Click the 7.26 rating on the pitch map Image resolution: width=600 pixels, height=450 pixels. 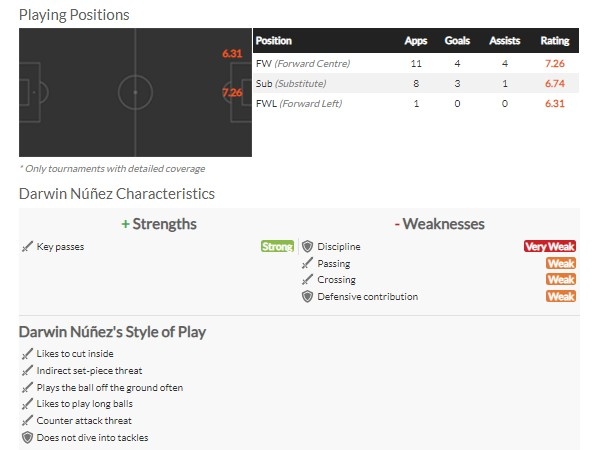(232, 93)
